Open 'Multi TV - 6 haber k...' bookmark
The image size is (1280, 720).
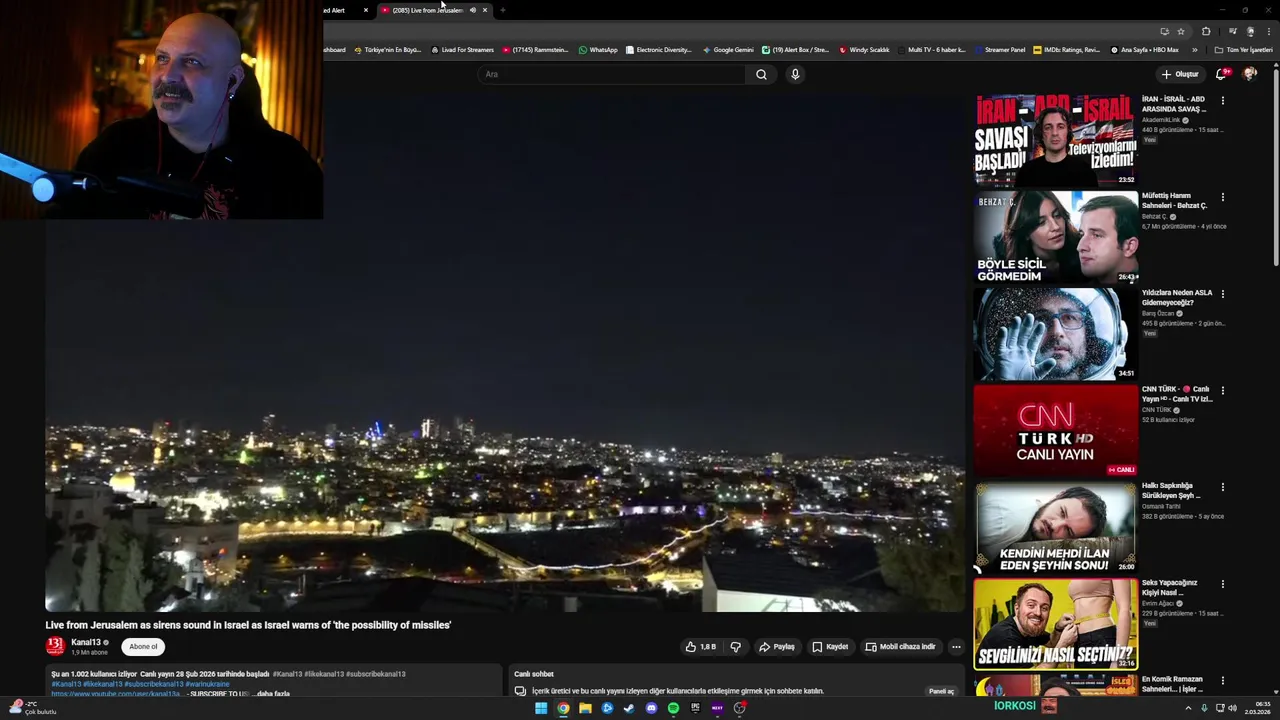pos(933,50)
